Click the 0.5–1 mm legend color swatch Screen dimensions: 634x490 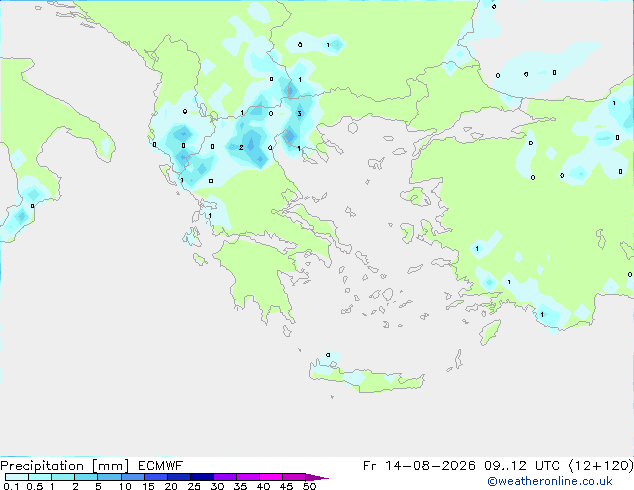40,477
